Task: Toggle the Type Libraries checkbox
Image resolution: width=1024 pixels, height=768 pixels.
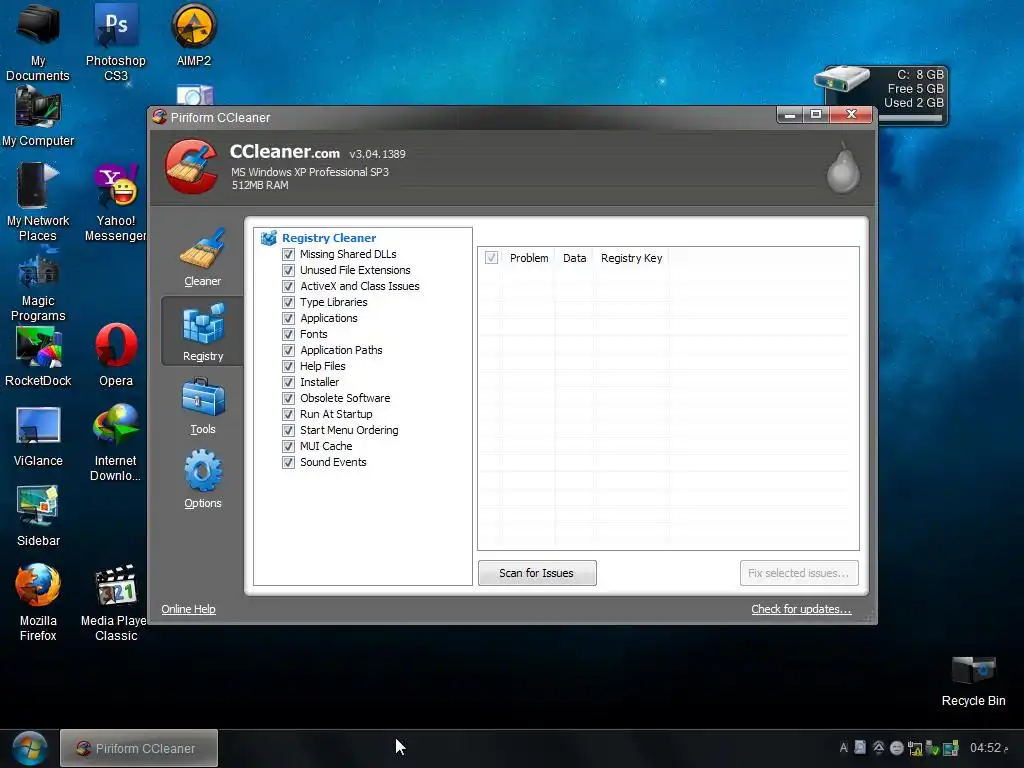Action: point(288,302)
